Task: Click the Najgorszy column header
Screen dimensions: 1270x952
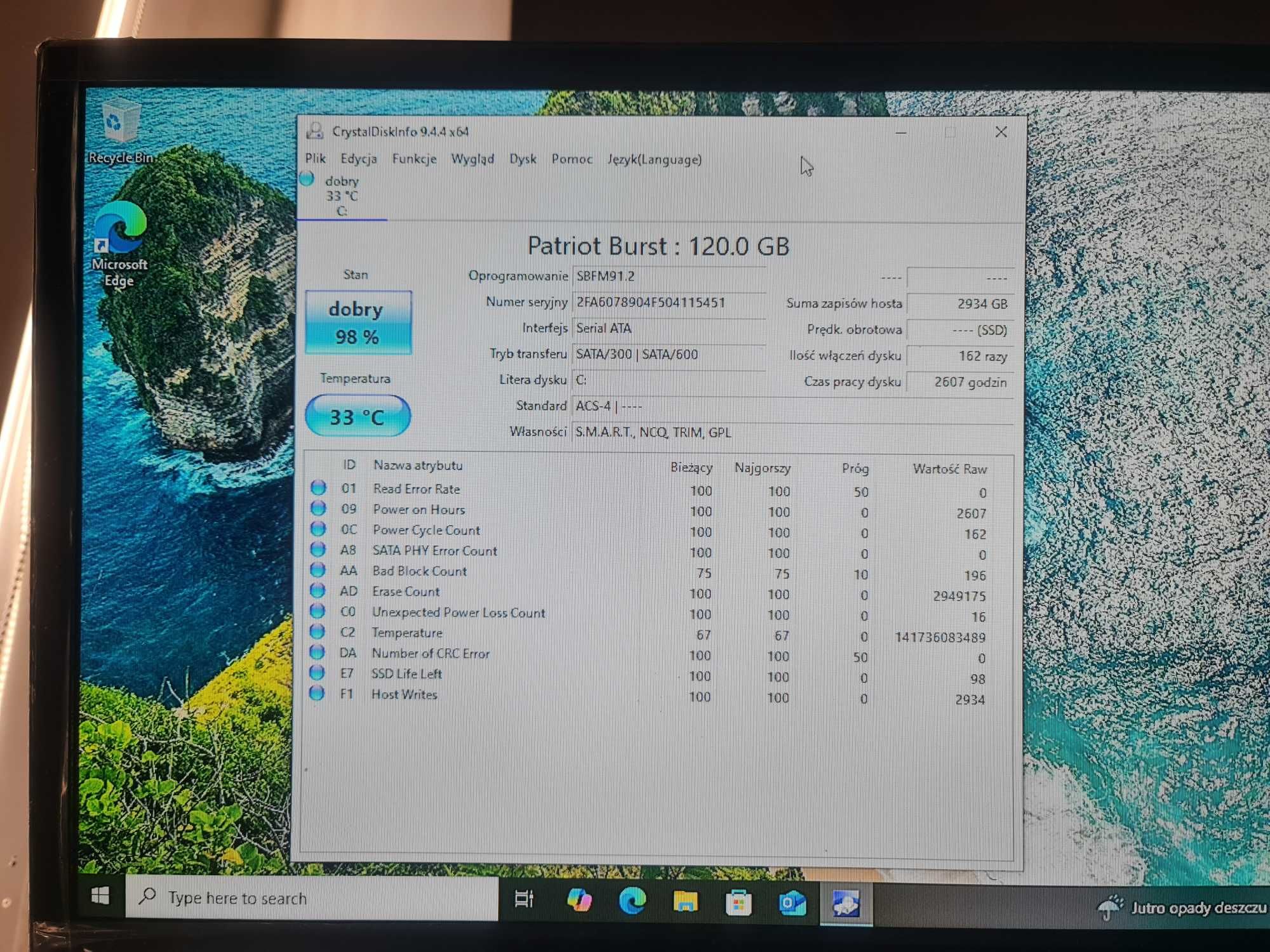Action: [x=762, y=468]
